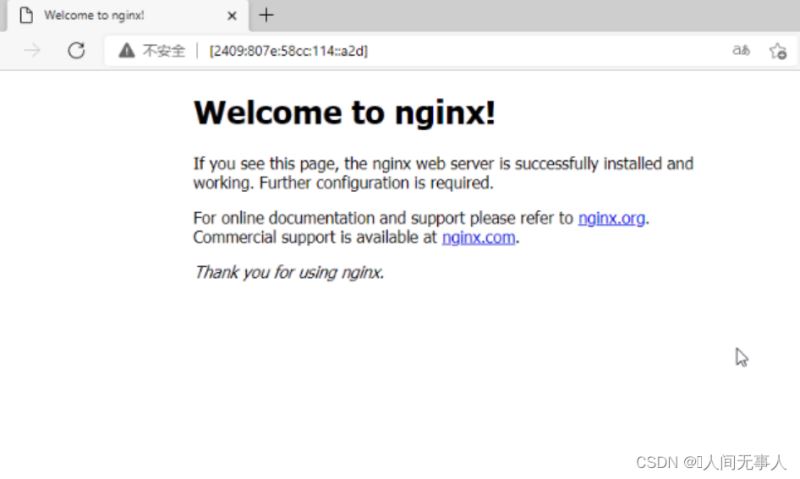Image resolution: width=800 pixels, height=479 pixels.
Task: Click the not secure warning triangle icon
Action: 127,51
